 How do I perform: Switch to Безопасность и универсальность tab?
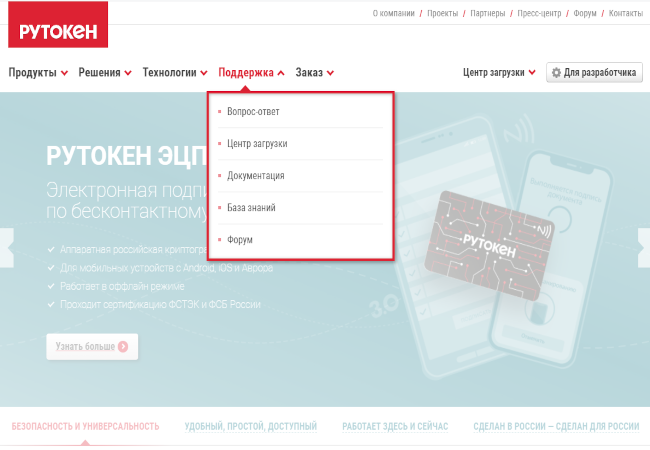85,426
